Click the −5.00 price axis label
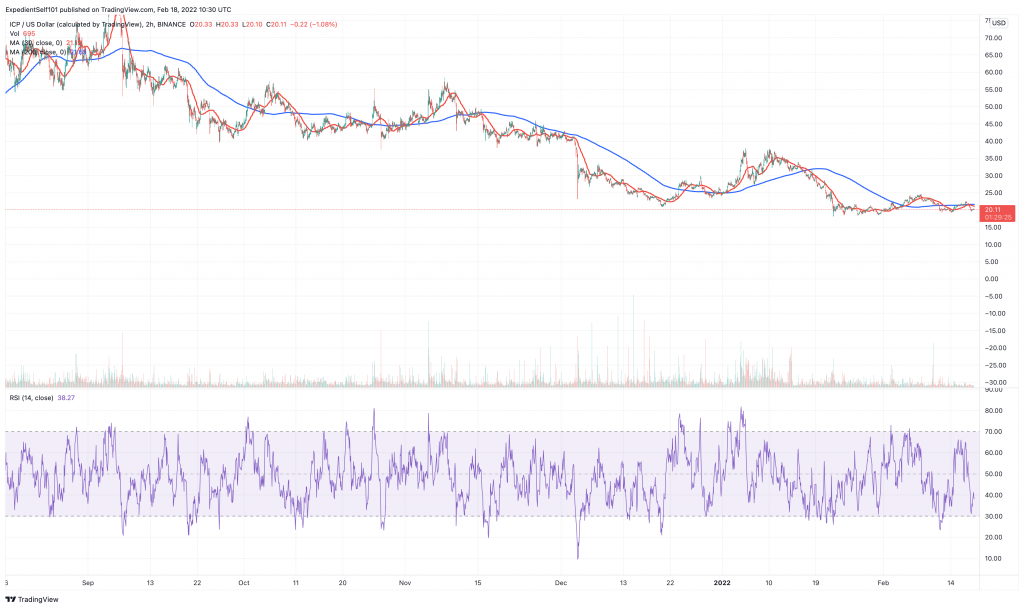The width and height of the screenshot is (1024, 609). point(993,296)
